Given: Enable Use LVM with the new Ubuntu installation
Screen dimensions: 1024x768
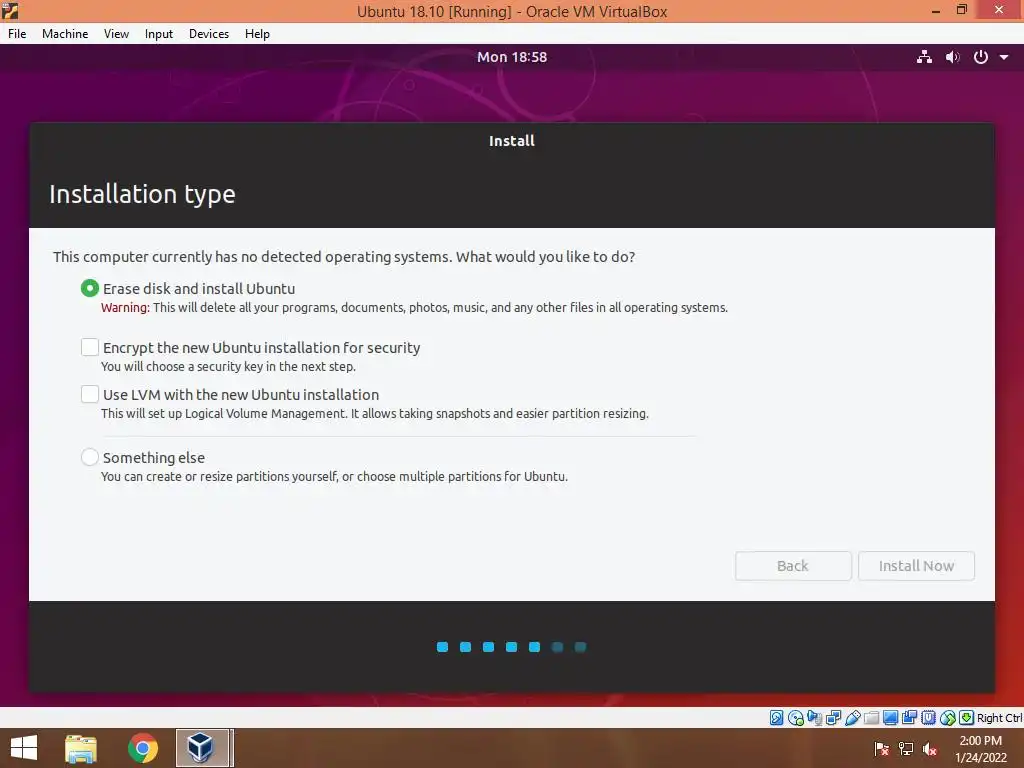Looking at the screenshot, I should 89,394.
